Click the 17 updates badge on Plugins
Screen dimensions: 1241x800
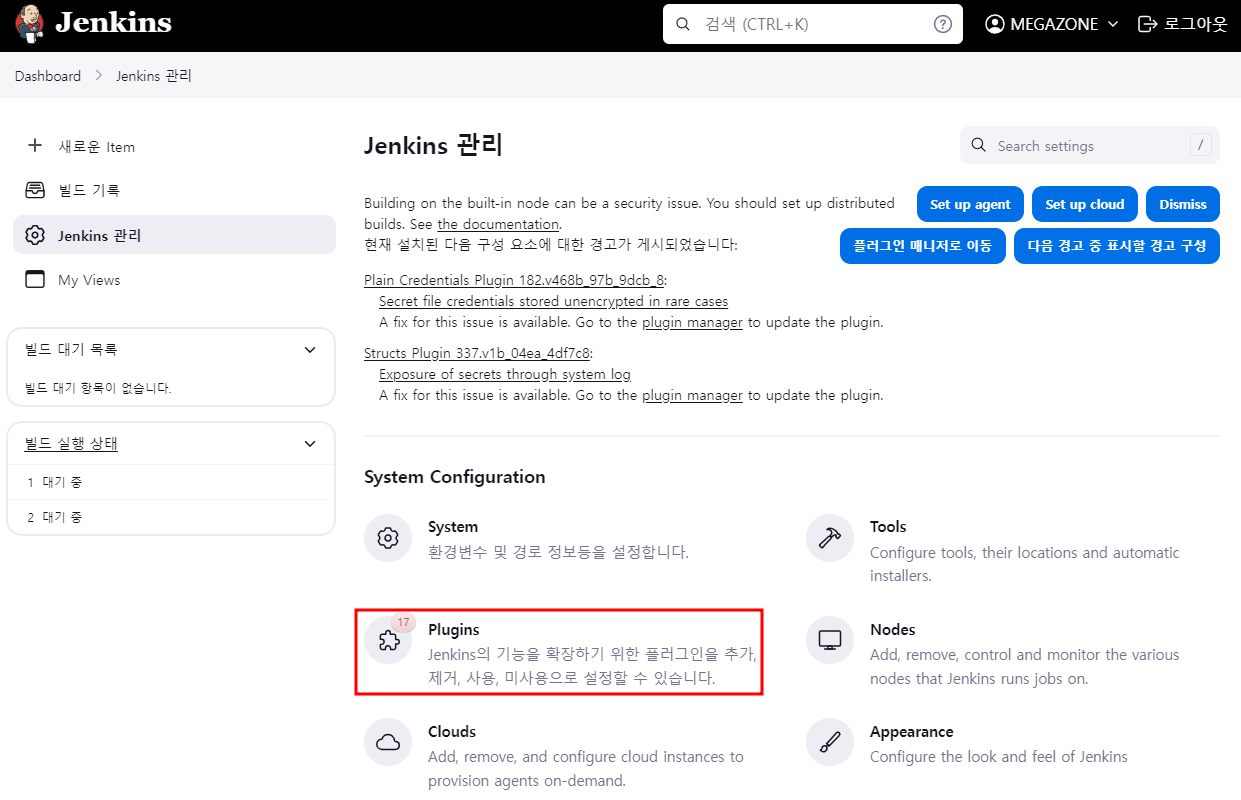tap(403, 622)
